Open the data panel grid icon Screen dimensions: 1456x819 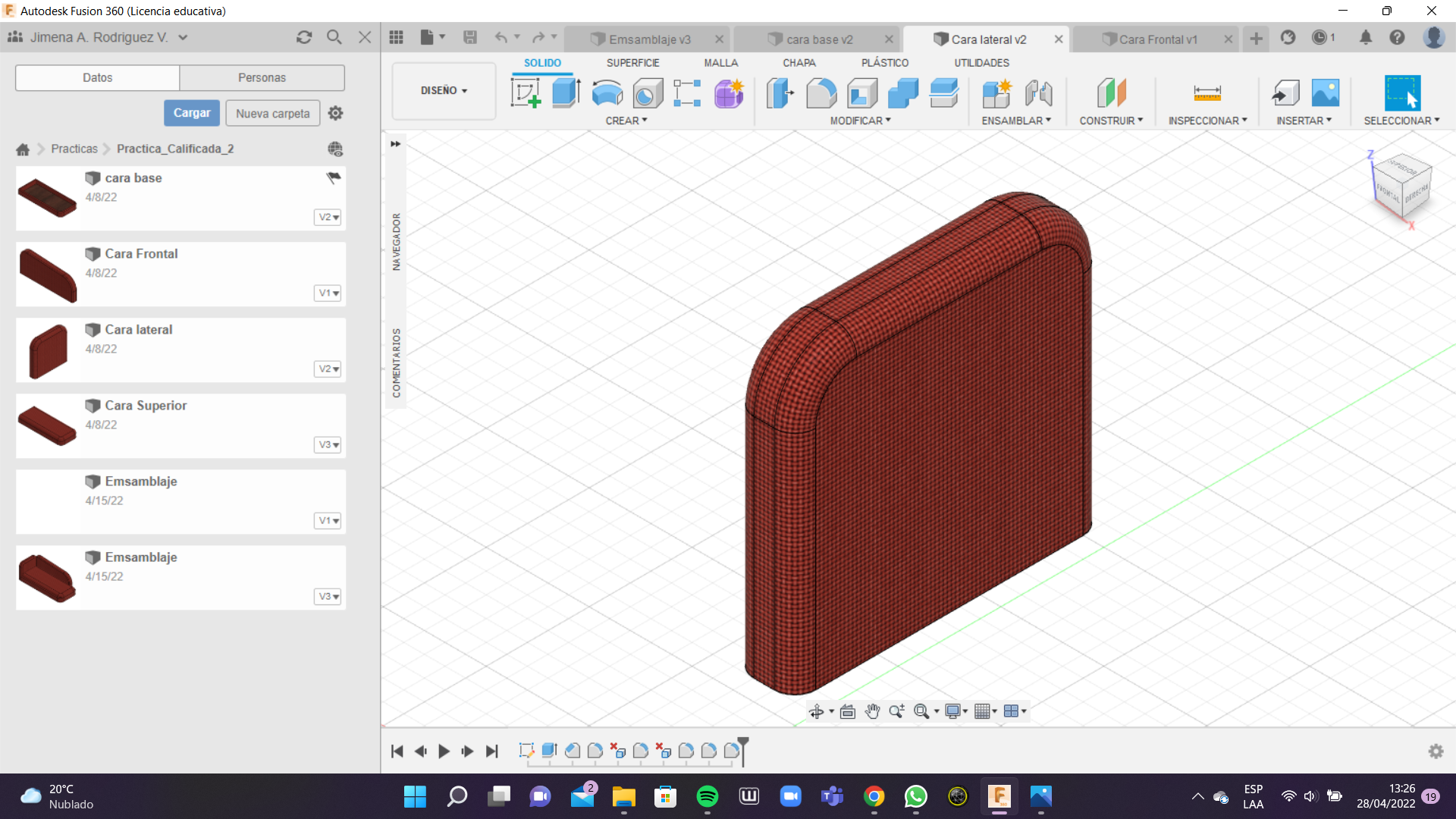(x=396, y=37)
